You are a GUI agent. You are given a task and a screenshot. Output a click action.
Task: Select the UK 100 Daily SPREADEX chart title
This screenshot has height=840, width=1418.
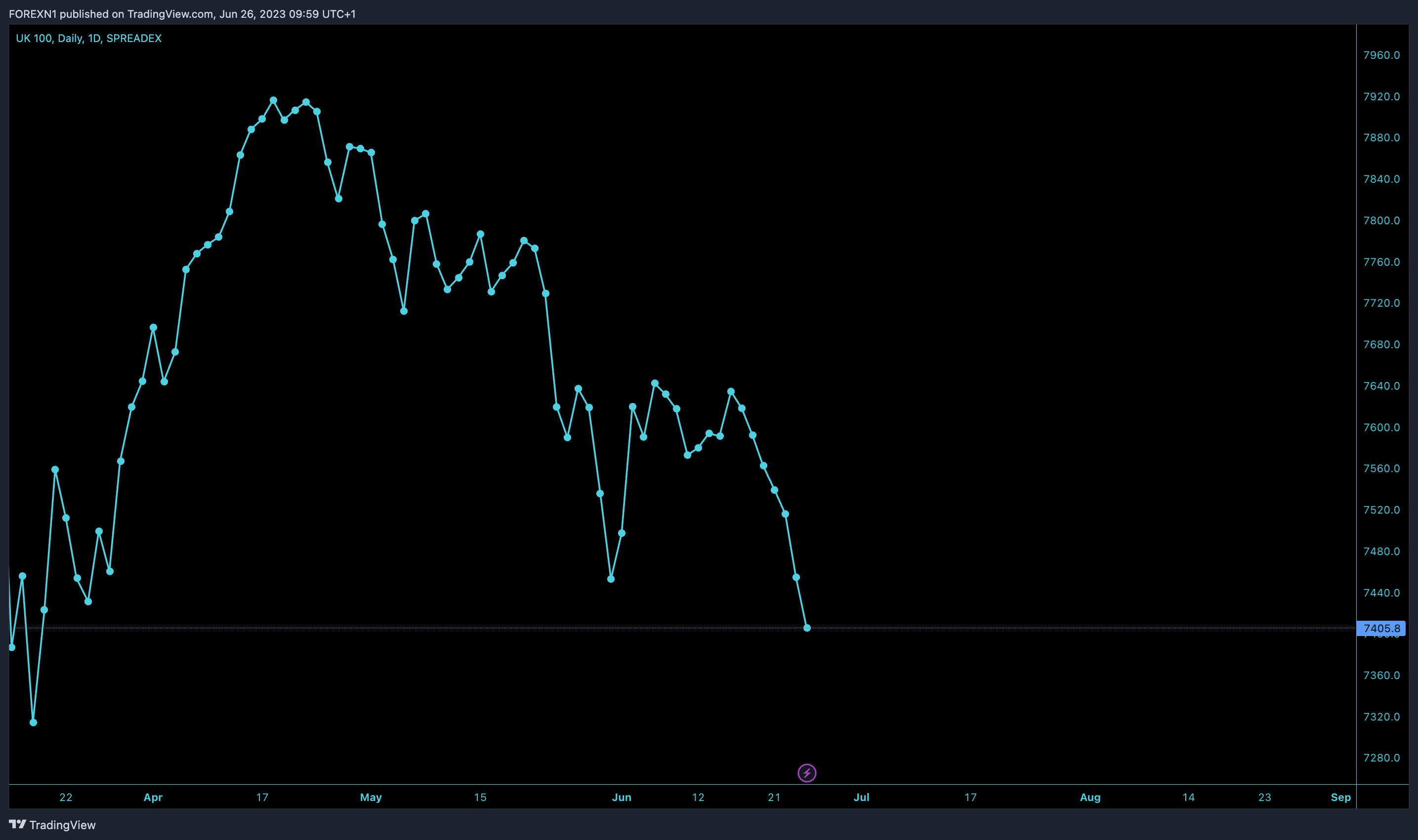tap(89, 38)
